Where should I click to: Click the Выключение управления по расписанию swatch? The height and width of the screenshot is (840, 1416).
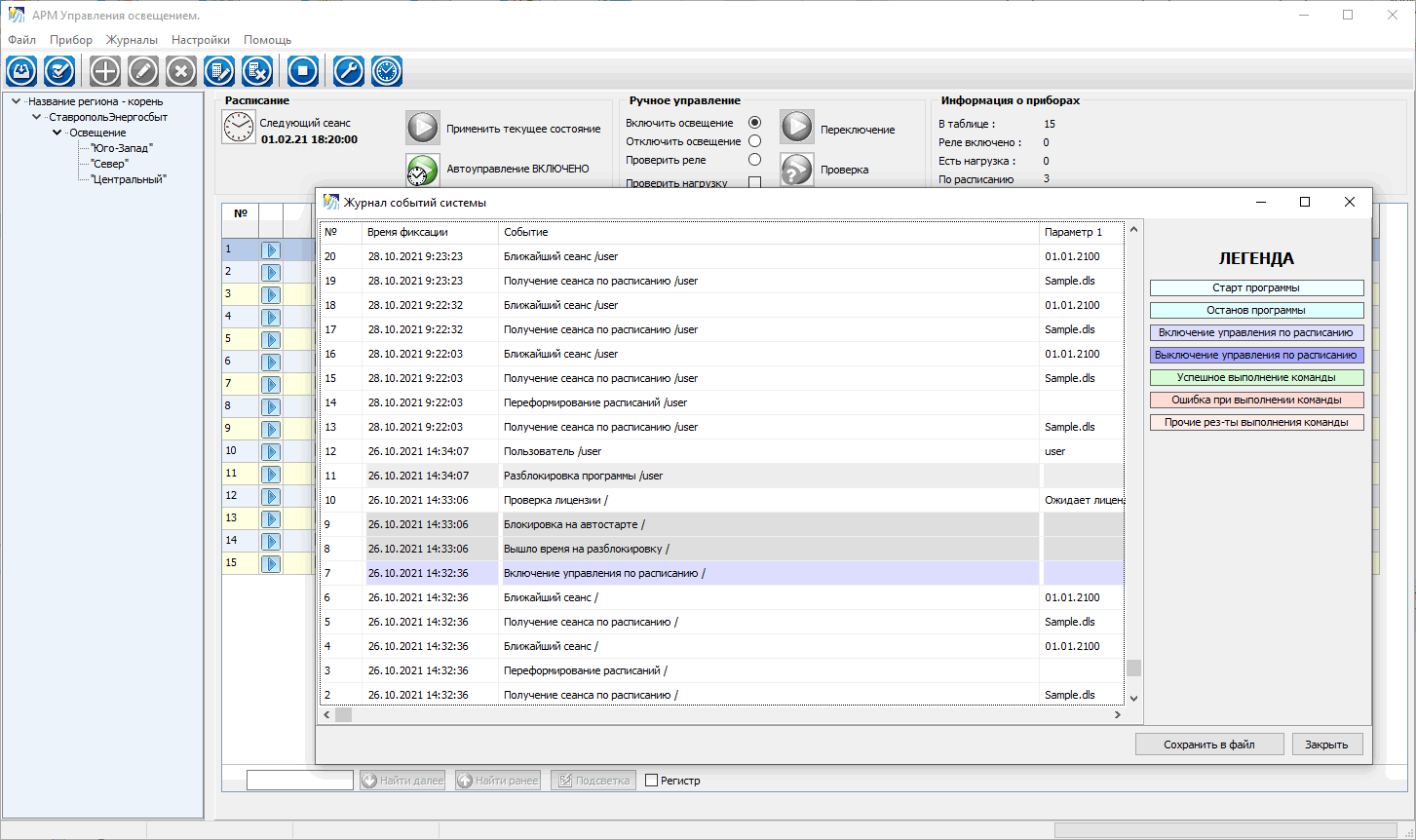pyautogui.click(x=1257, y=356)
